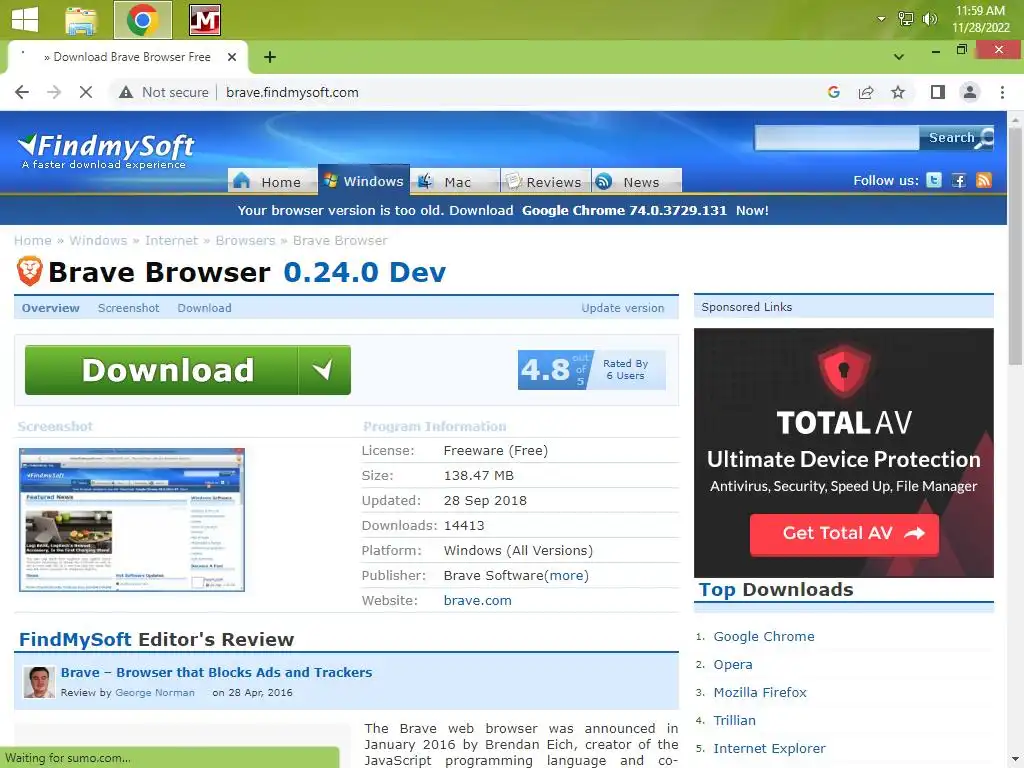Image resolution: width=1024 pixels, height=768 pixels.
Task: Switch to the Screenshot sub-tab
Action: 129,308
